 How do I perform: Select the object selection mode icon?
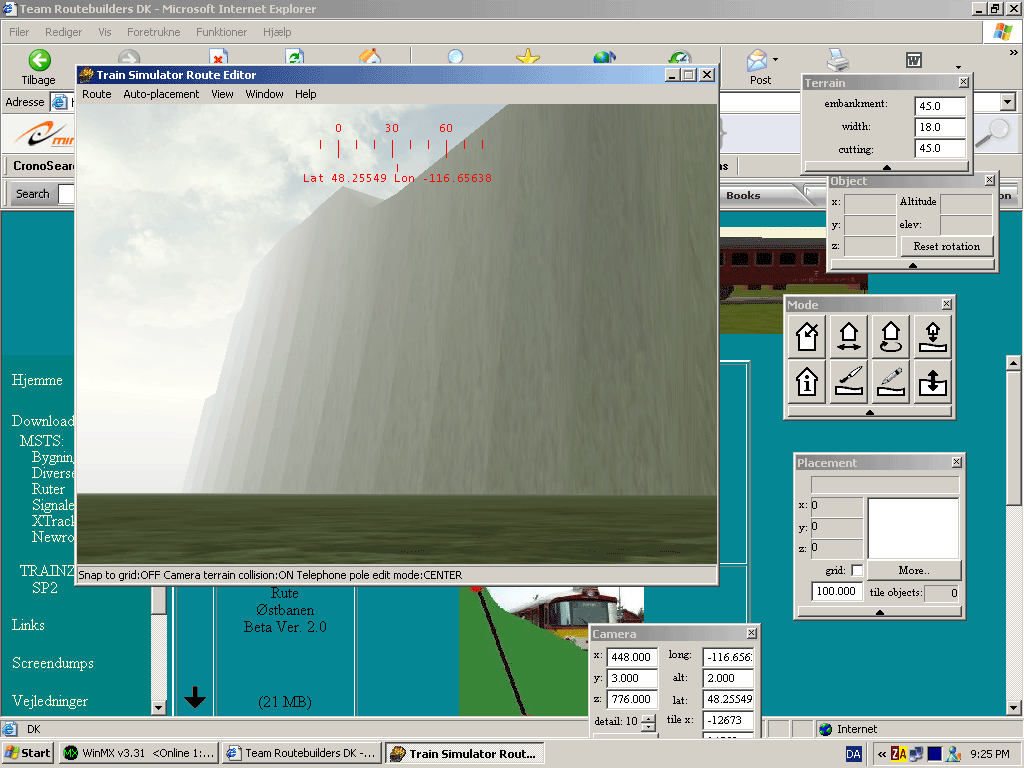[x=807, y=336]
